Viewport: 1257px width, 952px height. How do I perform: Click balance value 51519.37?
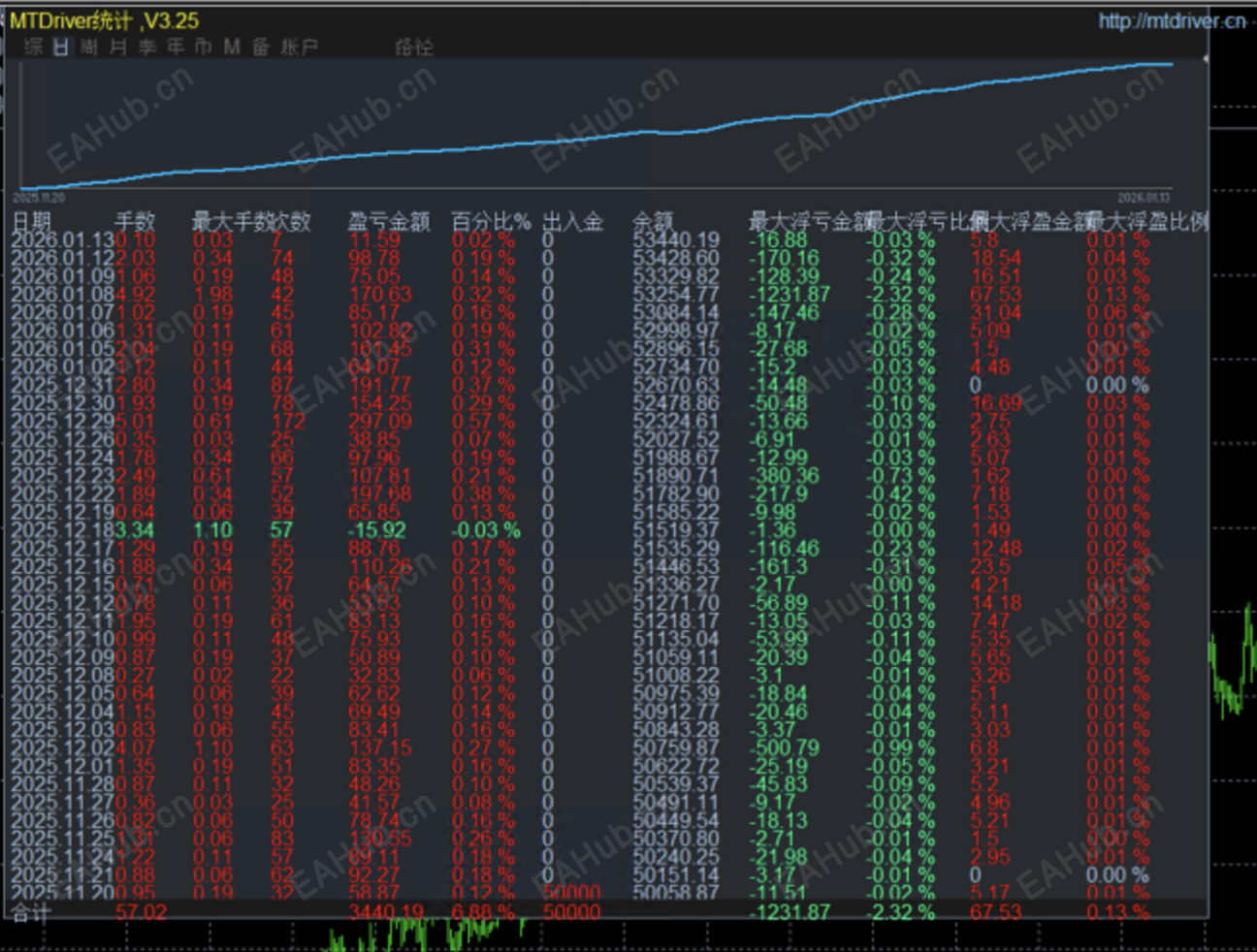[676, 530]
